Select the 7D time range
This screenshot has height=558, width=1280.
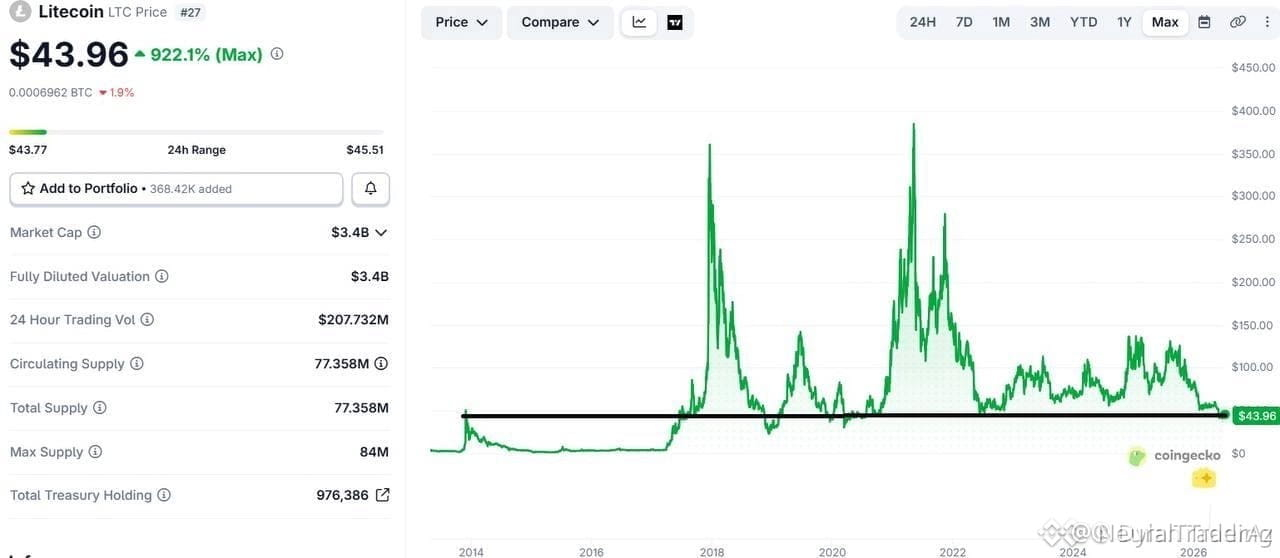coord(964,22)
